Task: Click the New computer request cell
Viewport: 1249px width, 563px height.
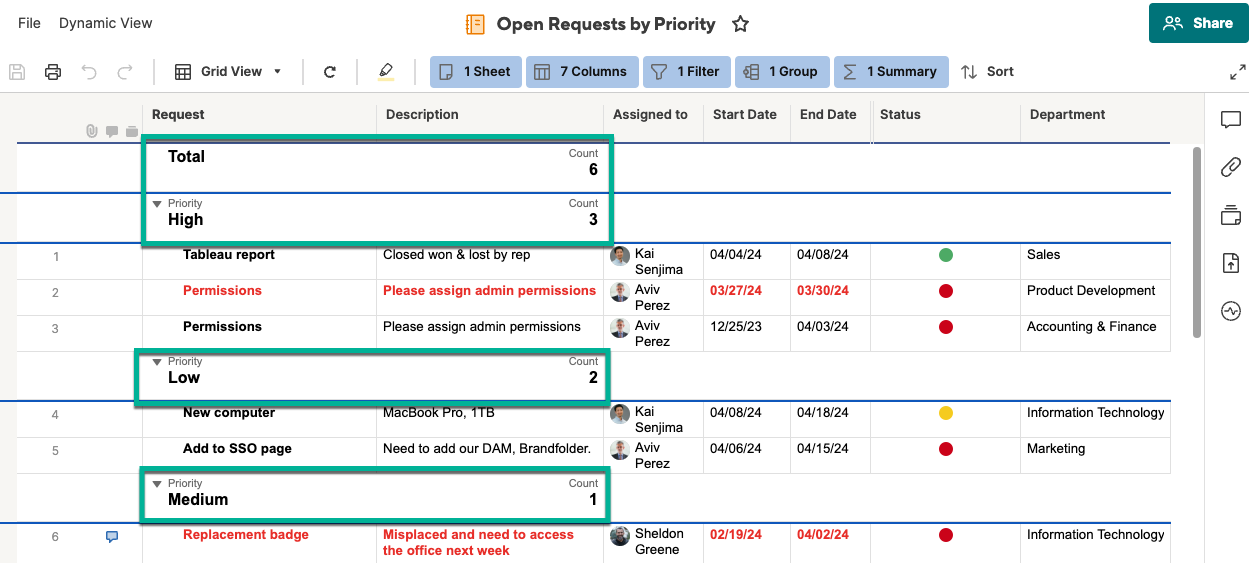Action: click(260, 420)
